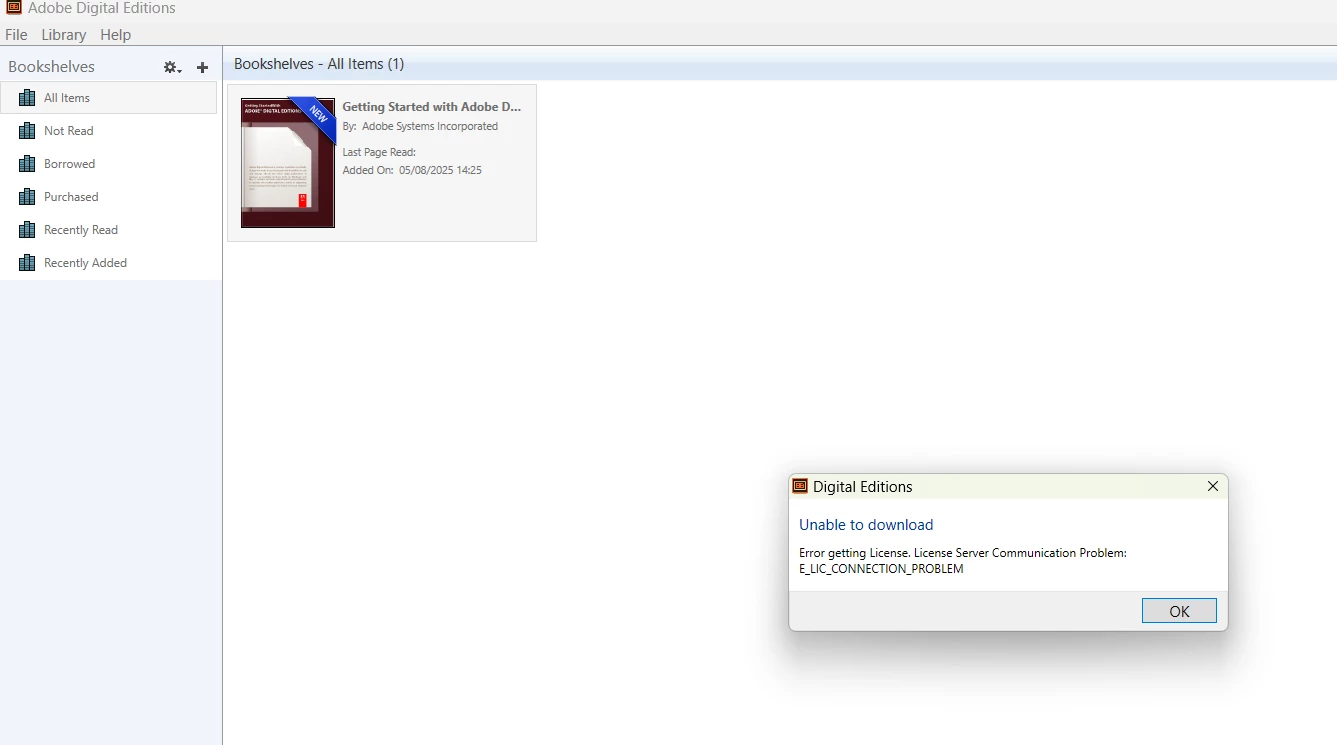Open the bookshelf options gear menu
The width and height of the screenshot is (1337, 745).
[172, 67]
